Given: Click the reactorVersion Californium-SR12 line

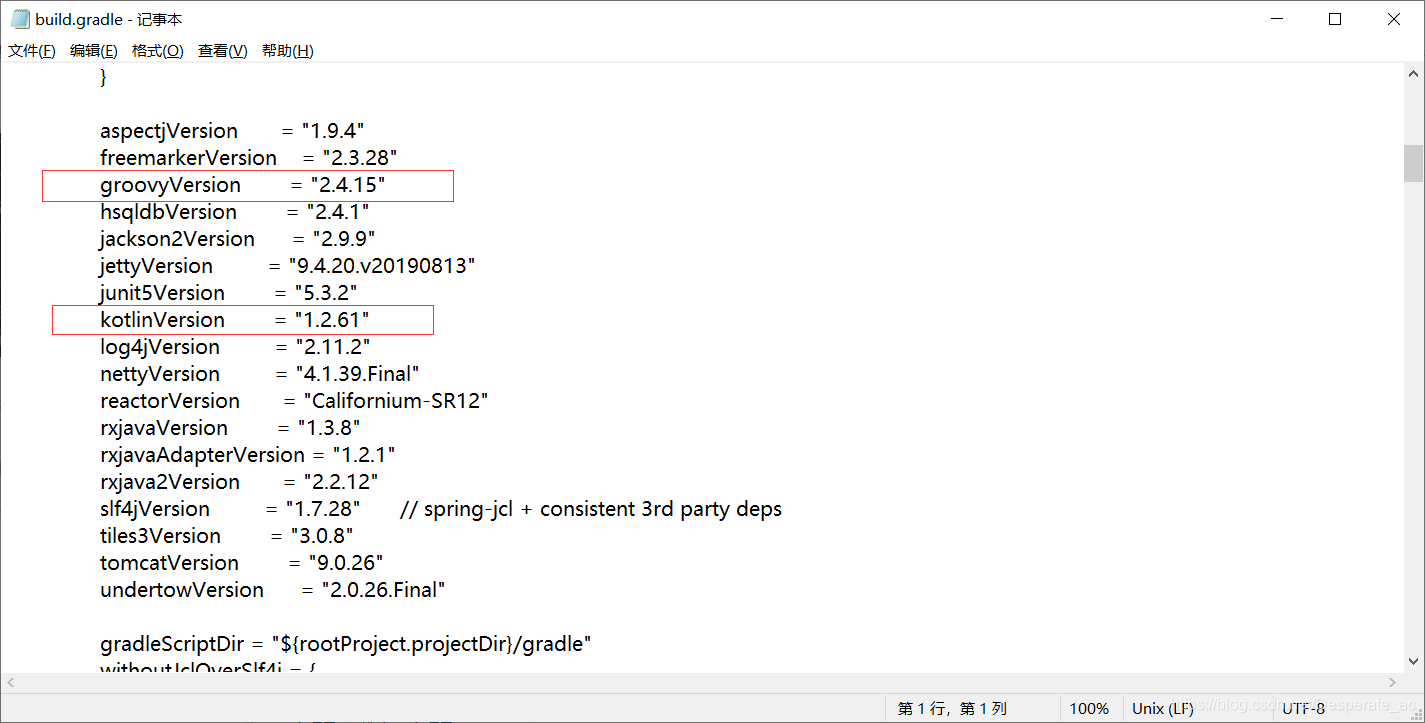Looking at the screenshot, I should pyautogui.click(x=294, y=401).
